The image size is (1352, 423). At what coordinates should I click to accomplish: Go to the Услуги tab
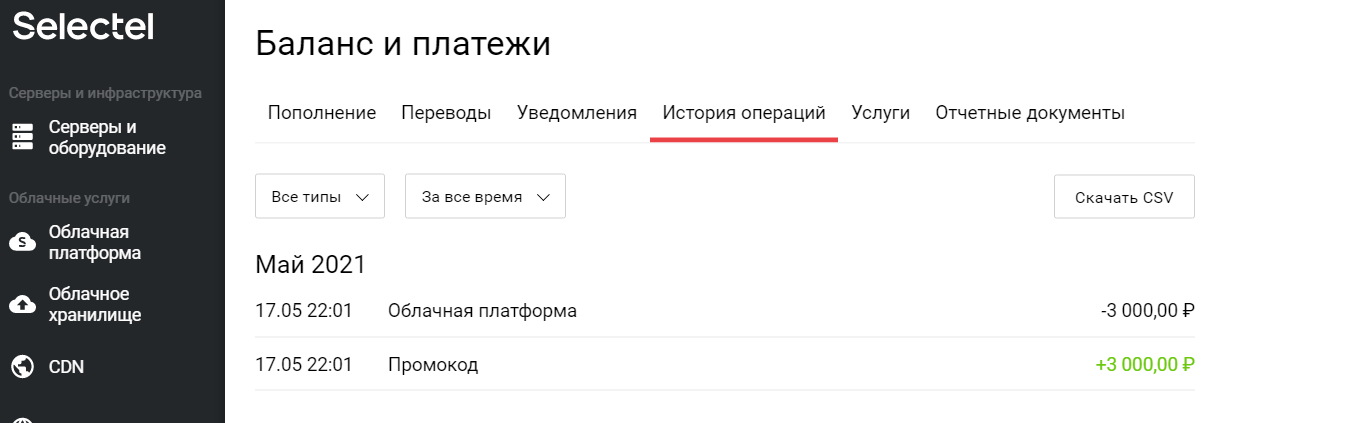880,113
